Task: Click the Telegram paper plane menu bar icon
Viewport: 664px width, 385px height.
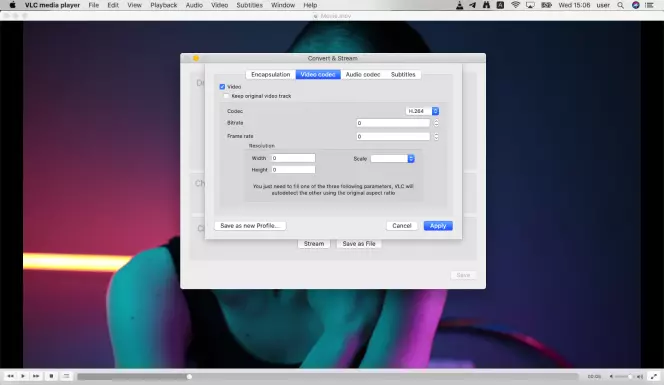Action: [x=473, y=5]
